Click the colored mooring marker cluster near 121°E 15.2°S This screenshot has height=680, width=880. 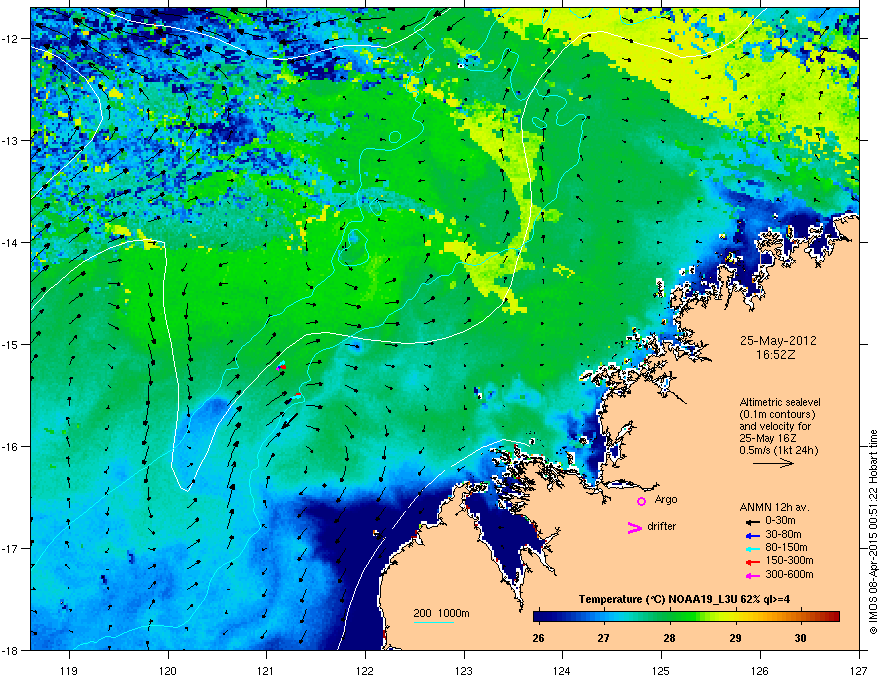[281, 366]
